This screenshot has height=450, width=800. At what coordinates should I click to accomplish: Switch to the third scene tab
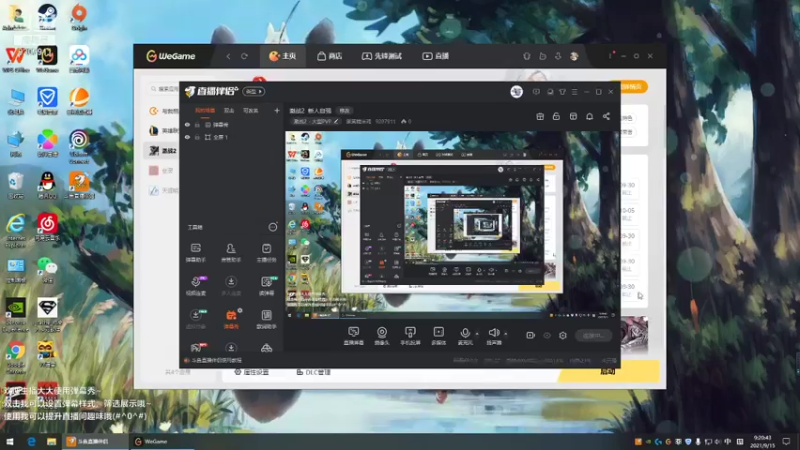coord(251,110)
